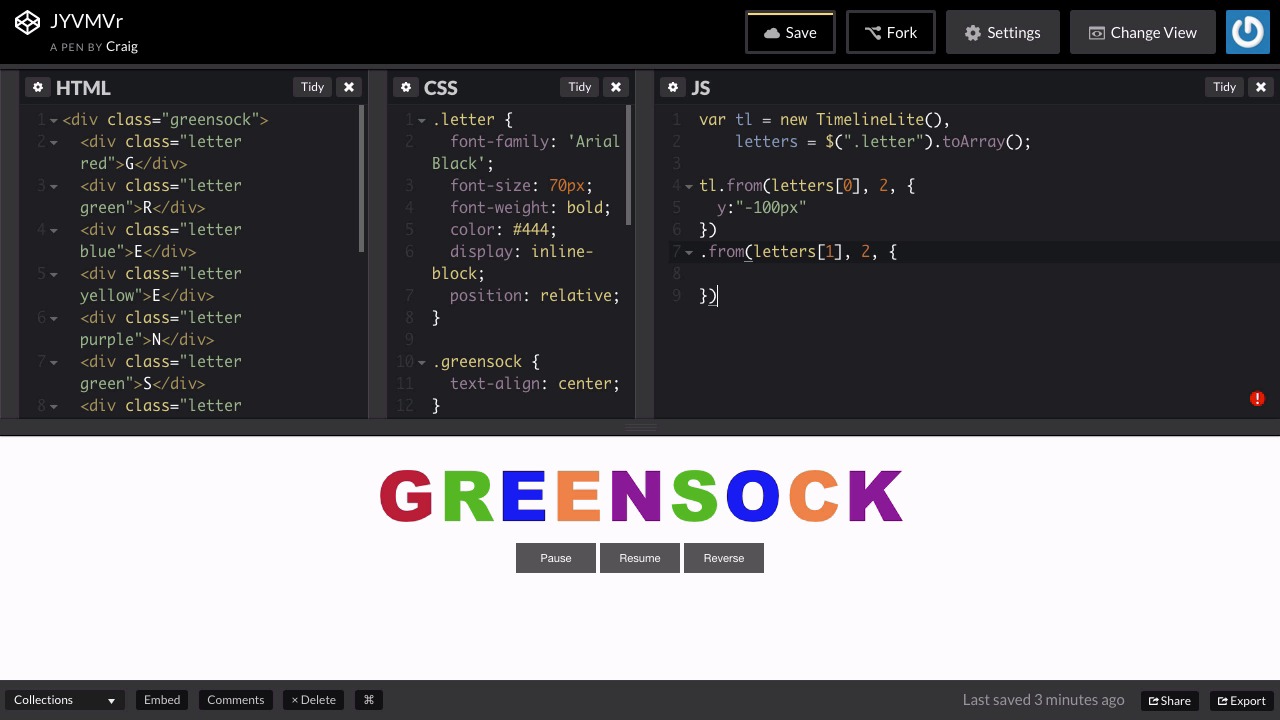Open pen Settings

pyautogui.click(x=1003, y=32)
